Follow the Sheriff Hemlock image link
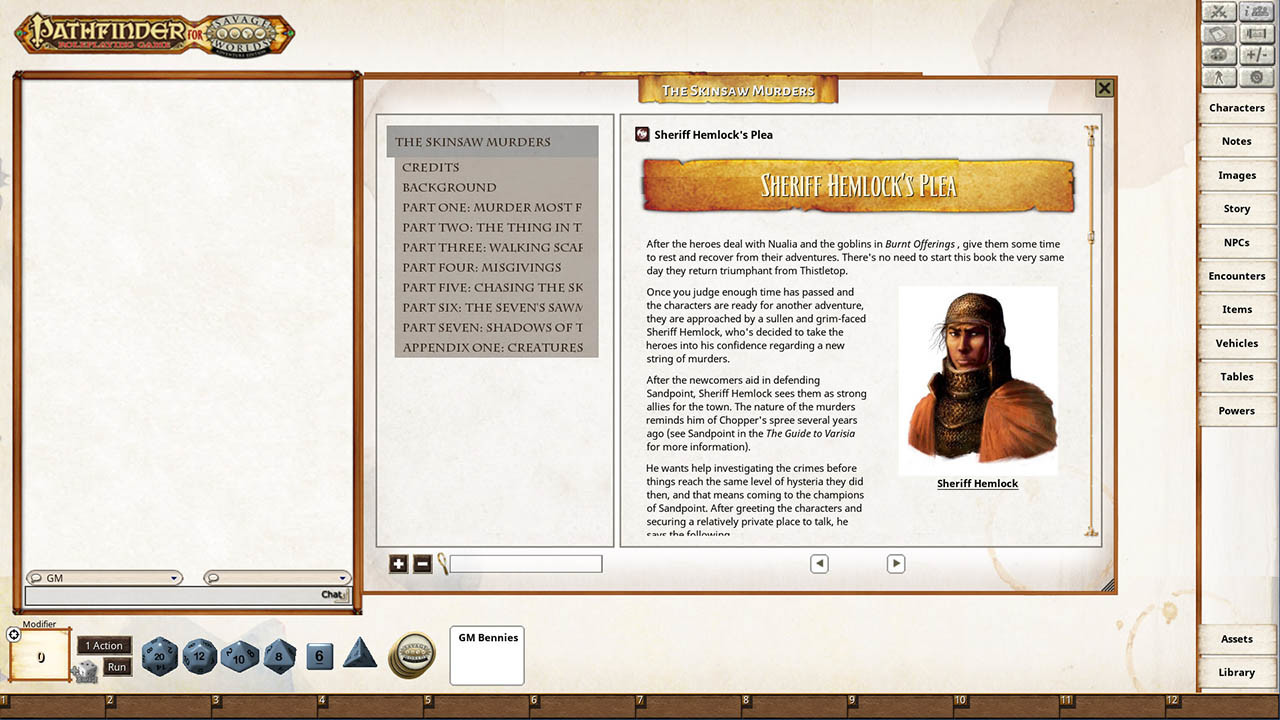This screenshot has width=1280, height=720. click(x=977, y=483)
